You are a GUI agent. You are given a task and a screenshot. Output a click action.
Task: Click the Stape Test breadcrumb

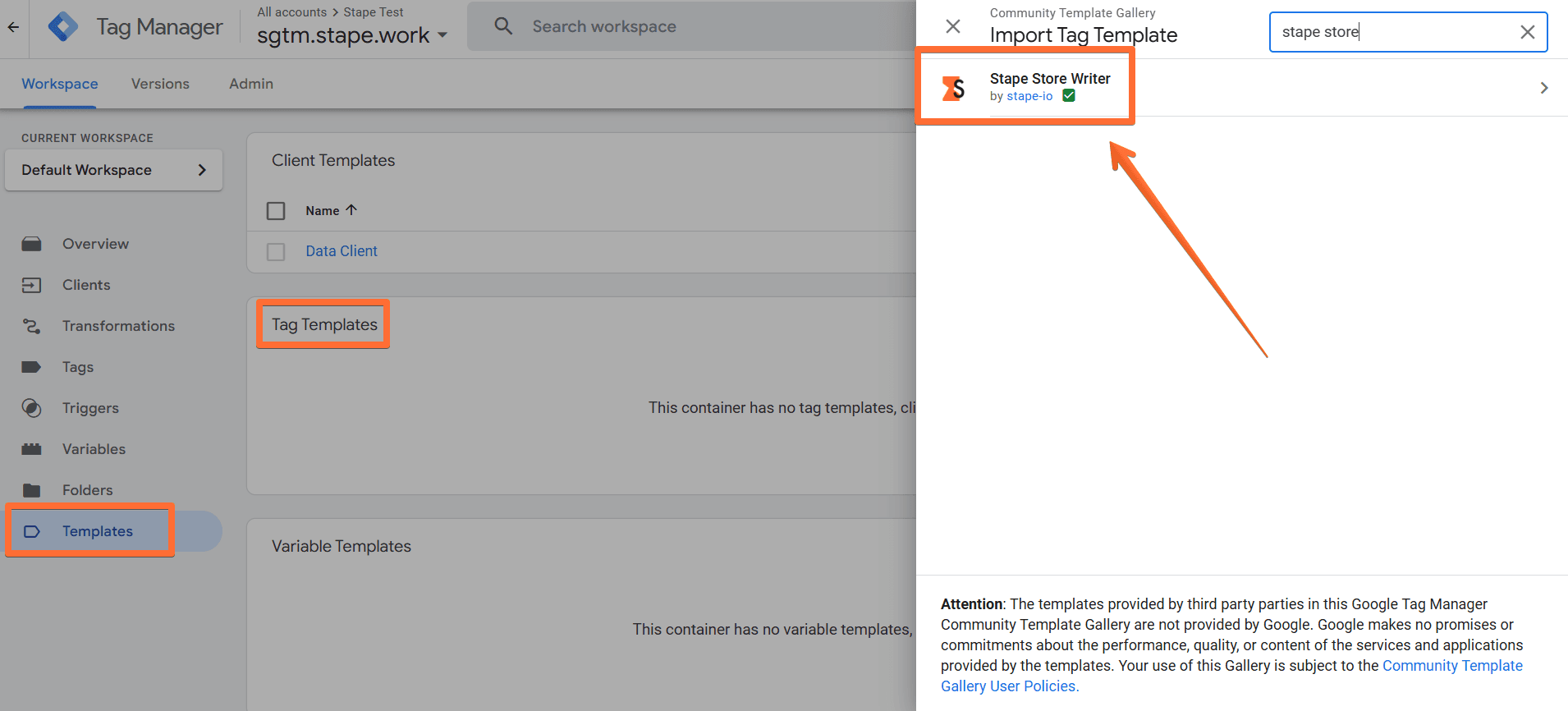pyautogui.click(x=374, y=12)
